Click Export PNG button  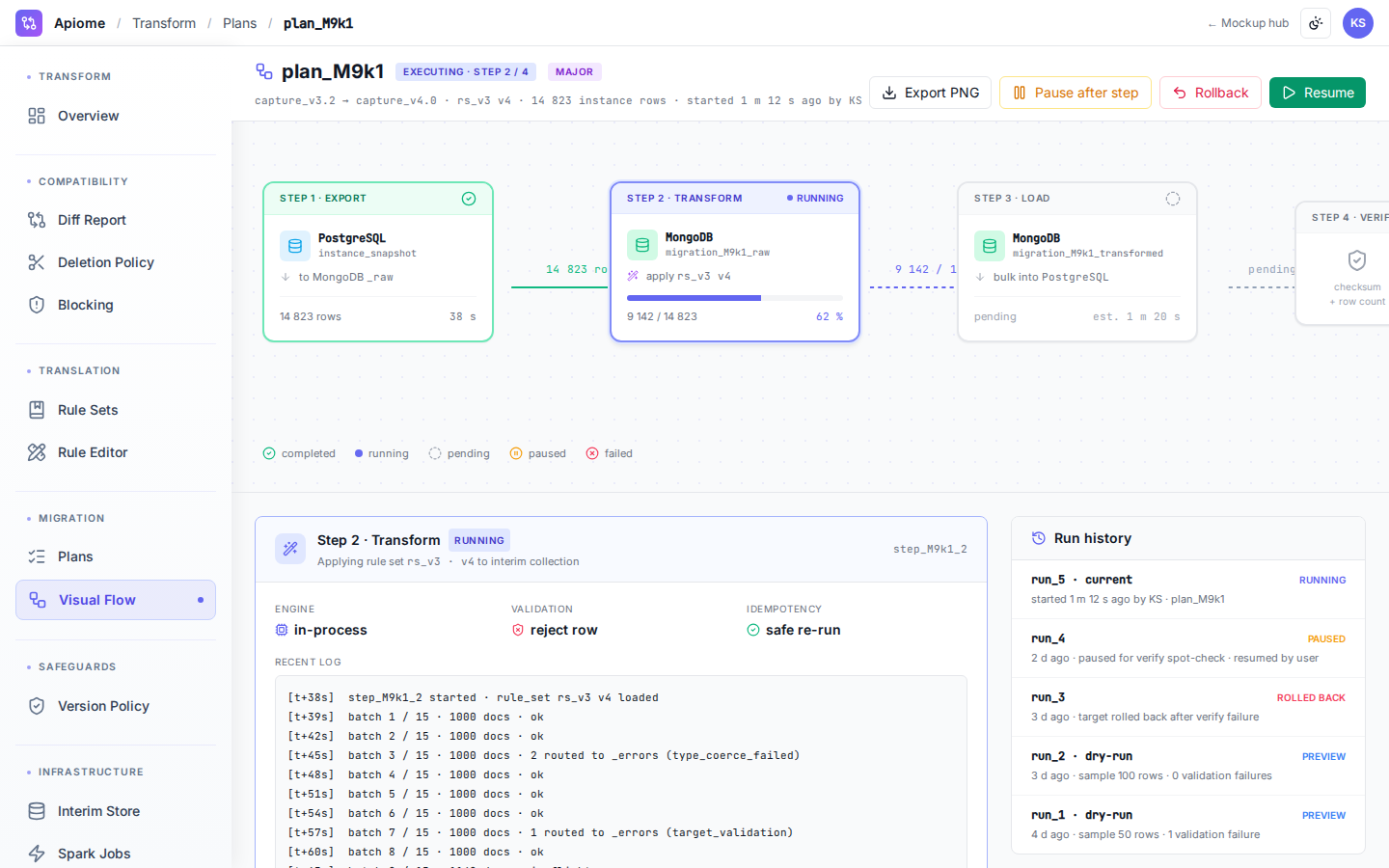(931, 93)
